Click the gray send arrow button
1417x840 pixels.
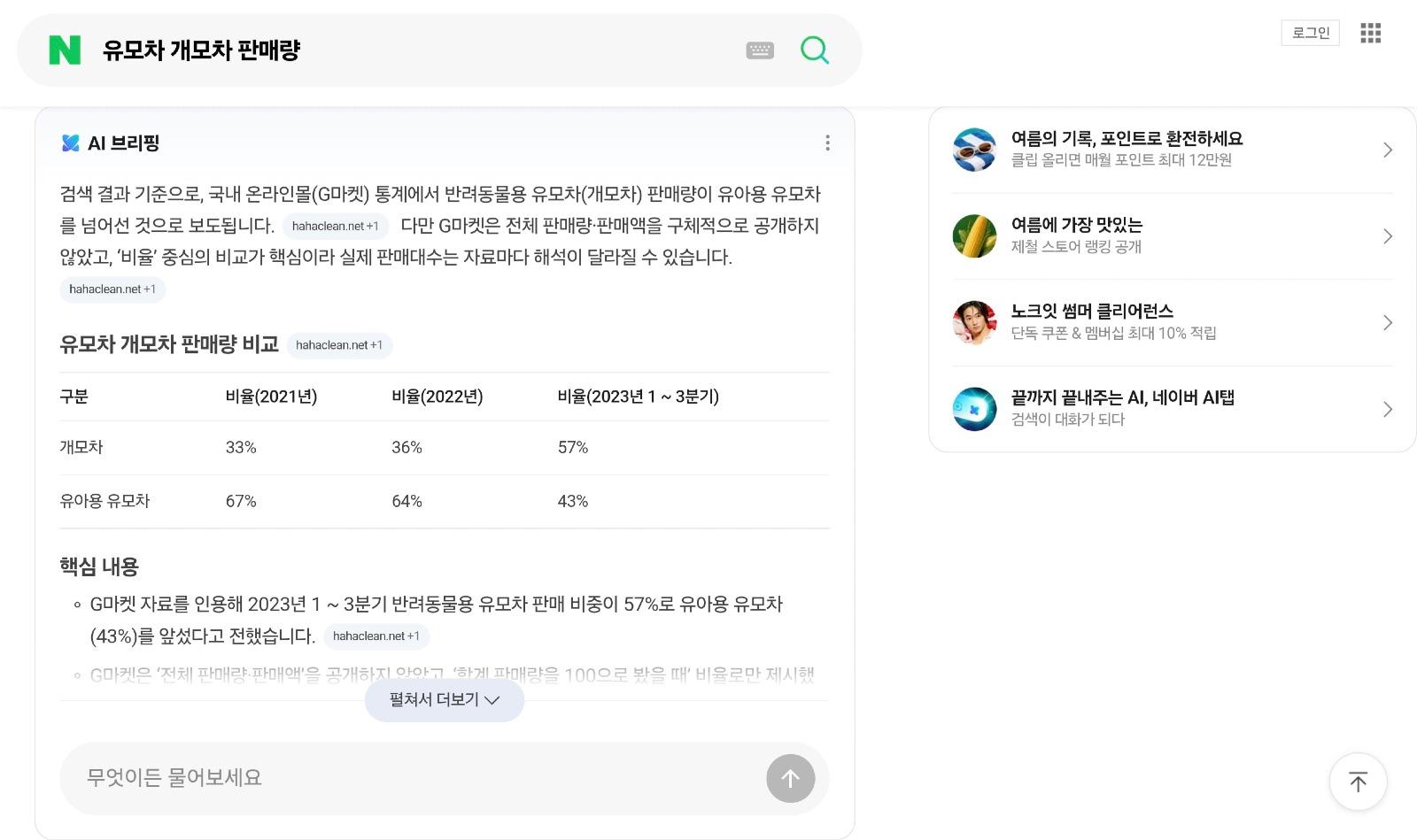pyautogui.click(x=790, y=779)
